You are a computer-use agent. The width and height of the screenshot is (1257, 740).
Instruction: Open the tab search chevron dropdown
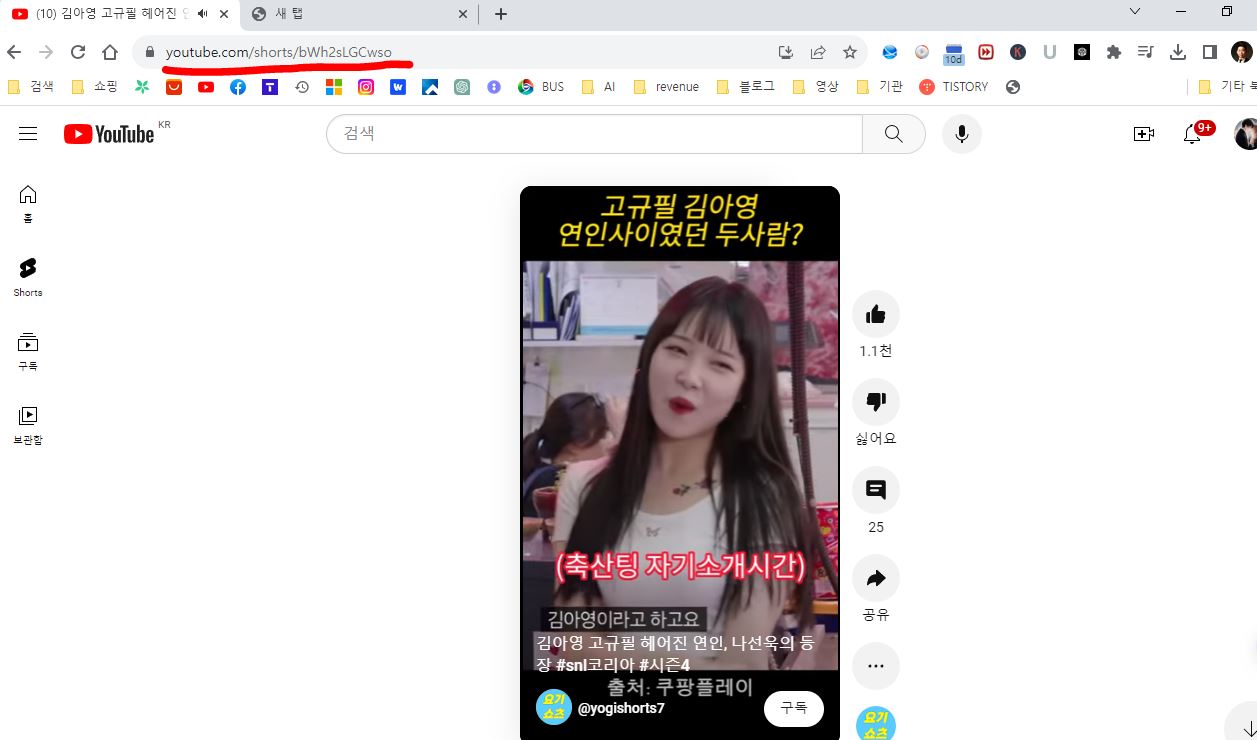[x=1135, y=12]
